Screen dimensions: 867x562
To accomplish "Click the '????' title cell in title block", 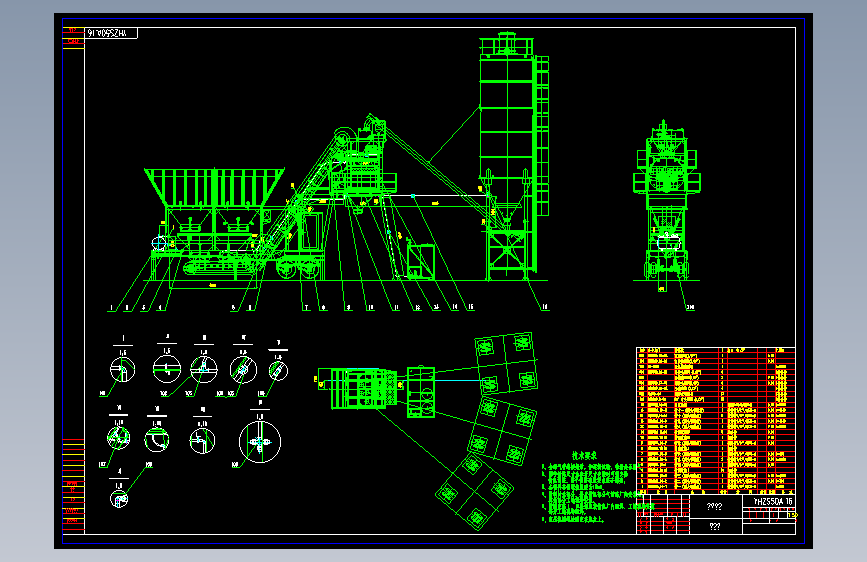I will (x=715, y=507).
